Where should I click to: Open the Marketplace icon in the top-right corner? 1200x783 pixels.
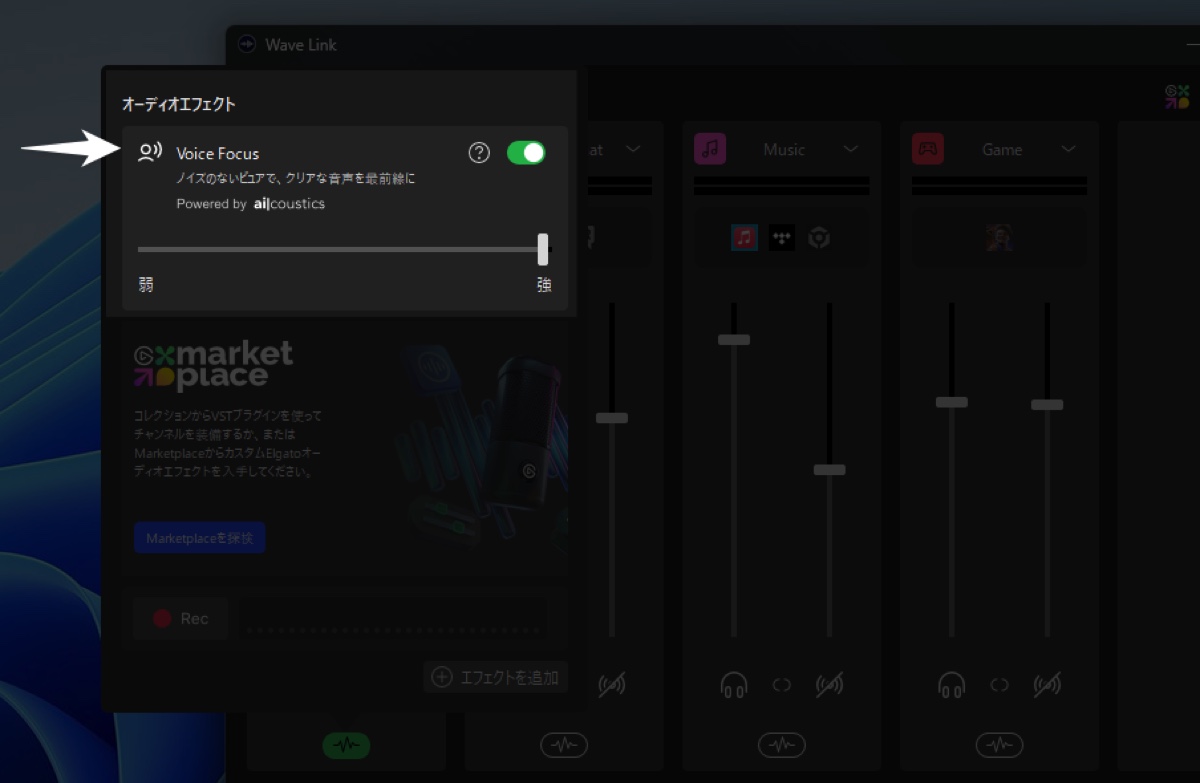(1177, 96)
